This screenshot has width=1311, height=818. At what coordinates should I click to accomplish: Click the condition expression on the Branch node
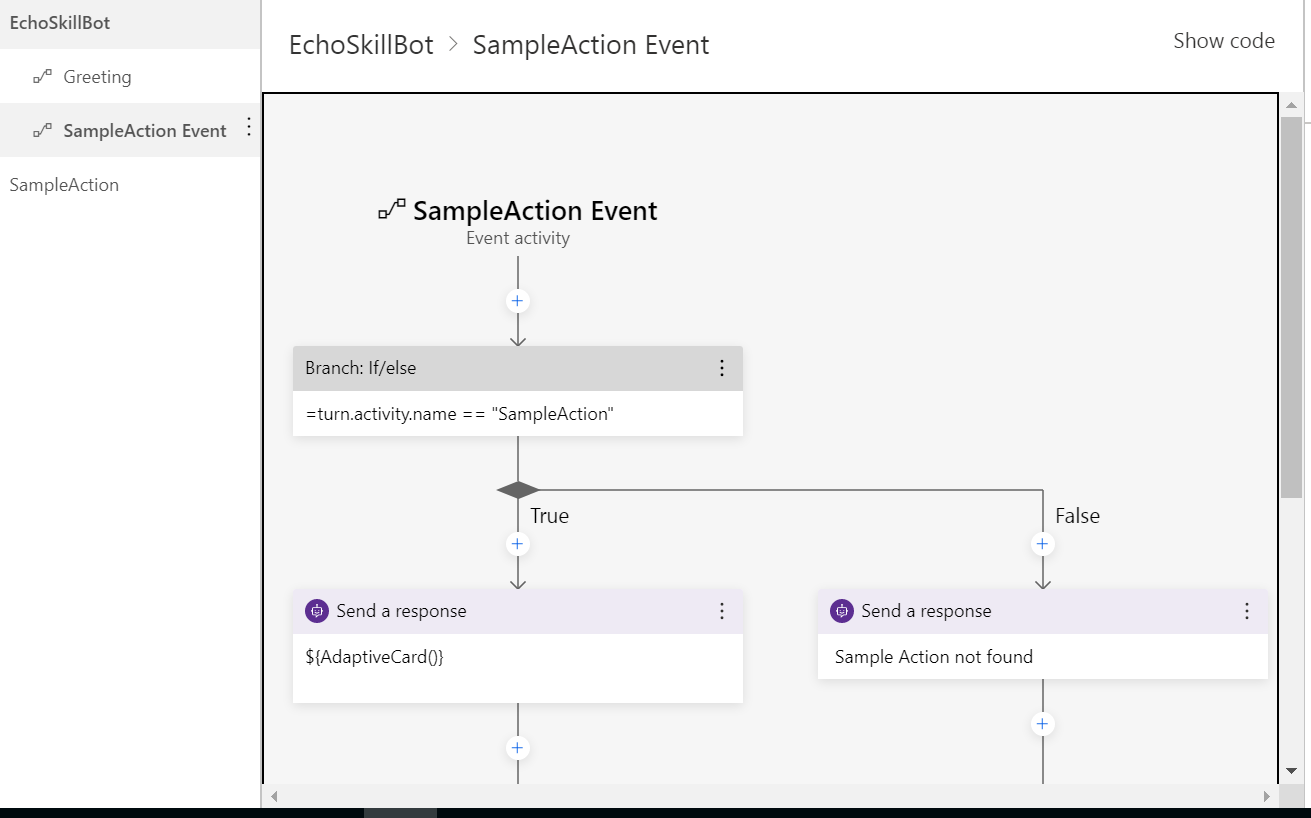[460, 413]
